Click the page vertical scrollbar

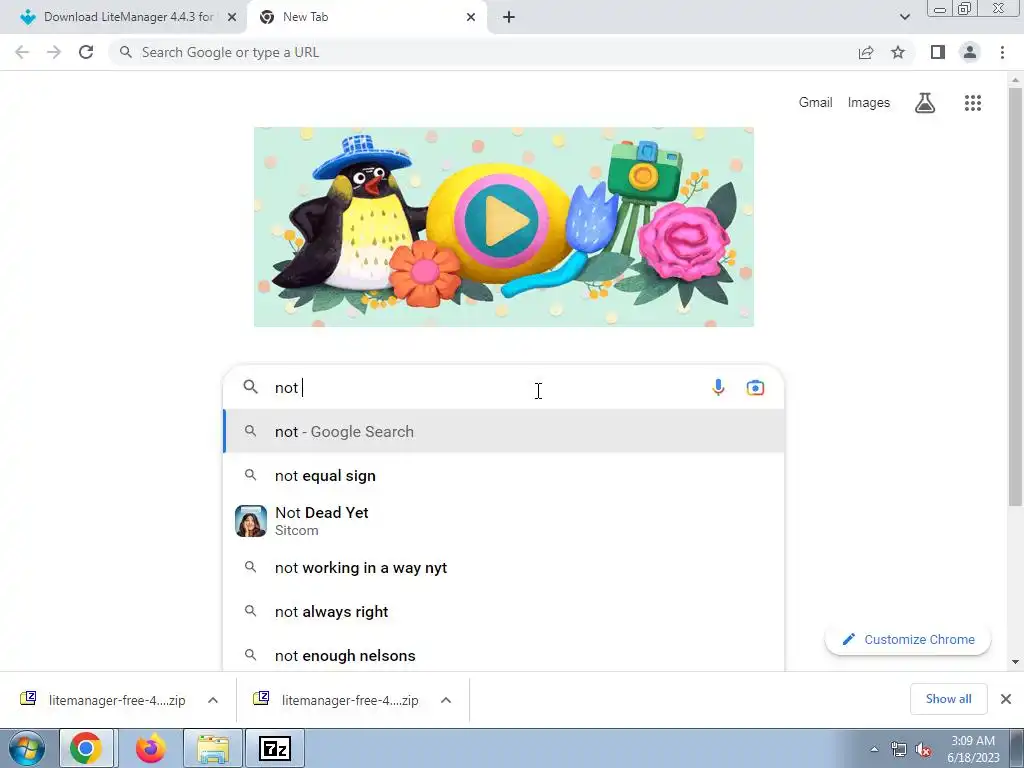(x=1015, y=297)
